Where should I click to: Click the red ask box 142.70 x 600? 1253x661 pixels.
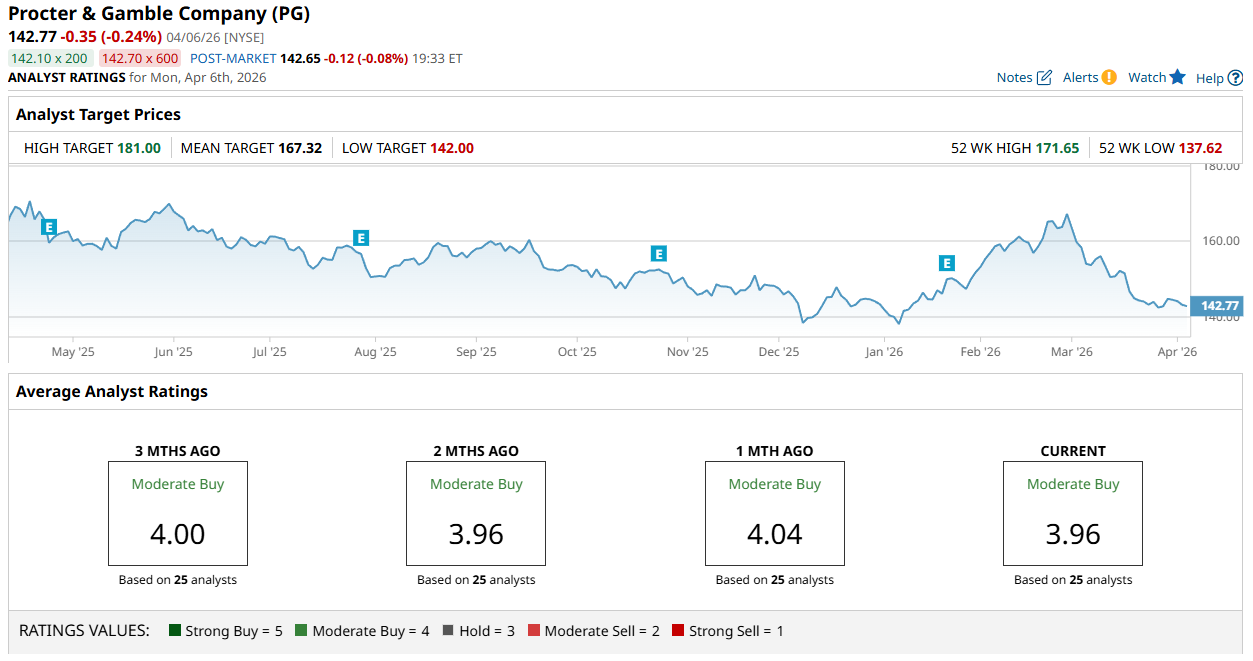click(x=140, y=58)
